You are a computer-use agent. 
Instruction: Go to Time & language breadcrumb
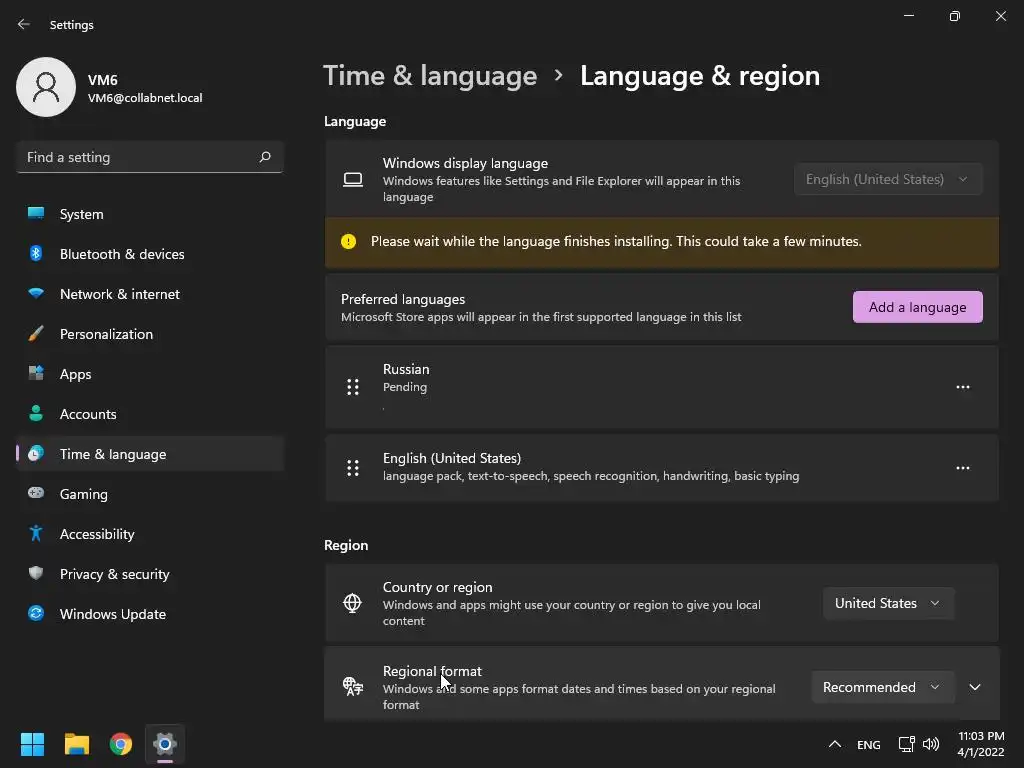[x=430, y=76]
